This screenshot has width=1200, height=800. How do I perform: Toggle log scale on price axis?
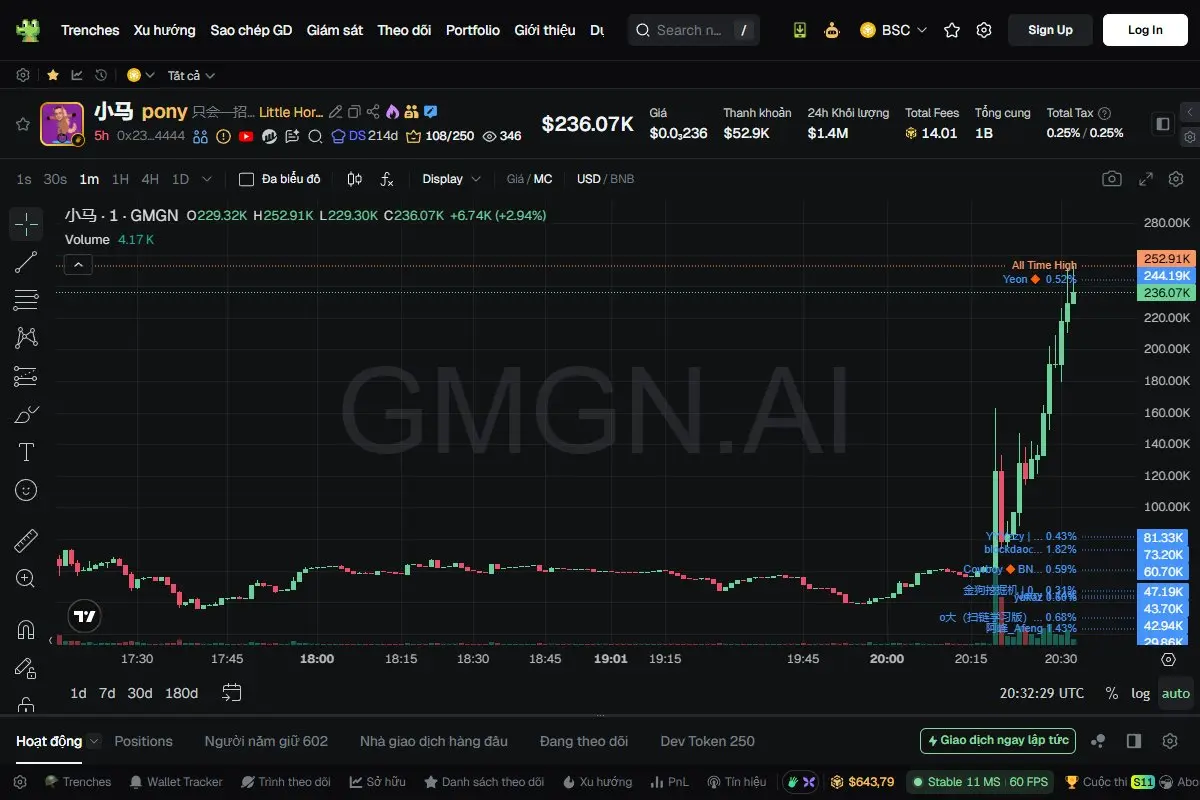click(x=1141, y=693)
